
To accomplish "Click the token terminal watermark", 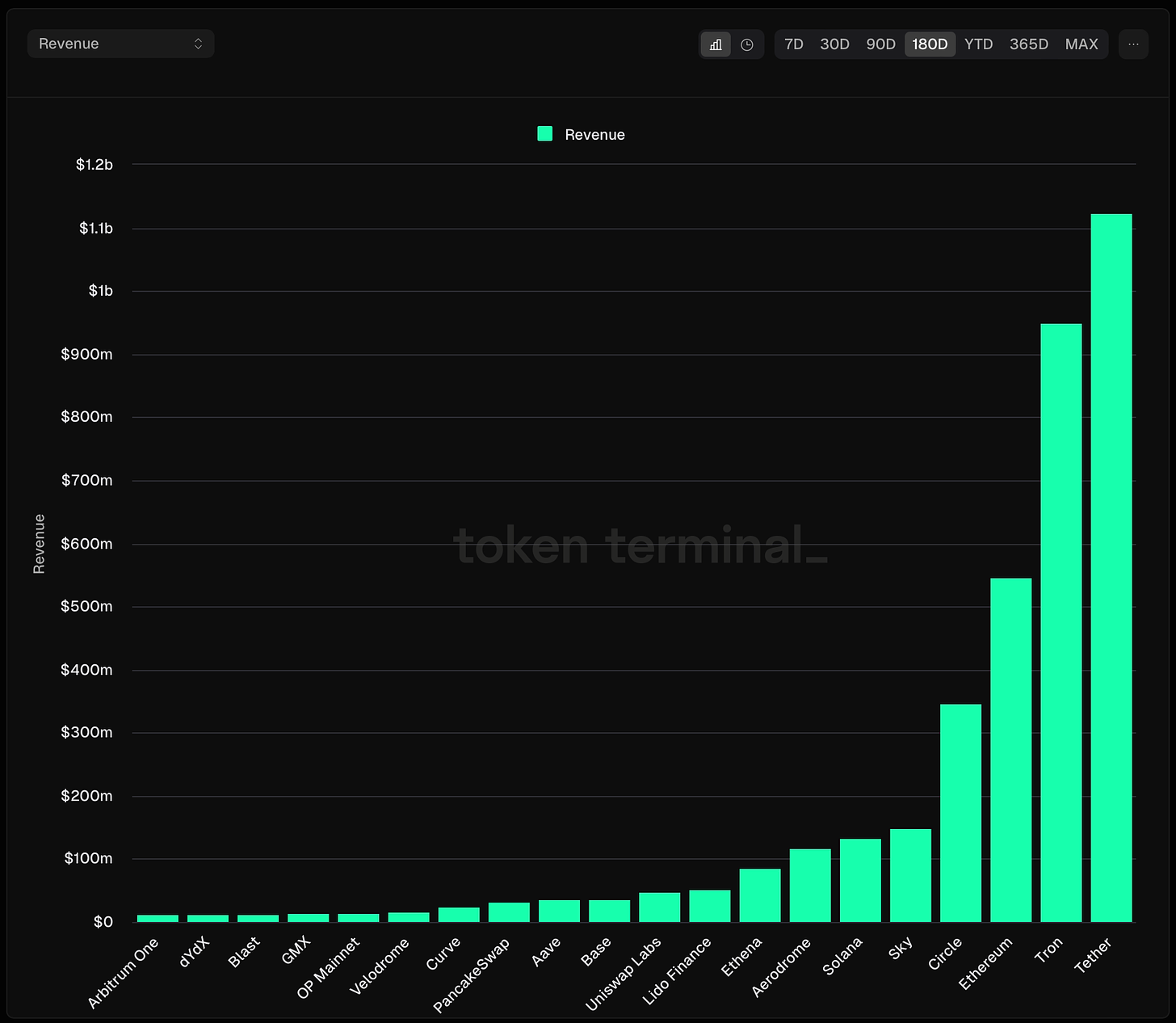I will coord(640,546).
